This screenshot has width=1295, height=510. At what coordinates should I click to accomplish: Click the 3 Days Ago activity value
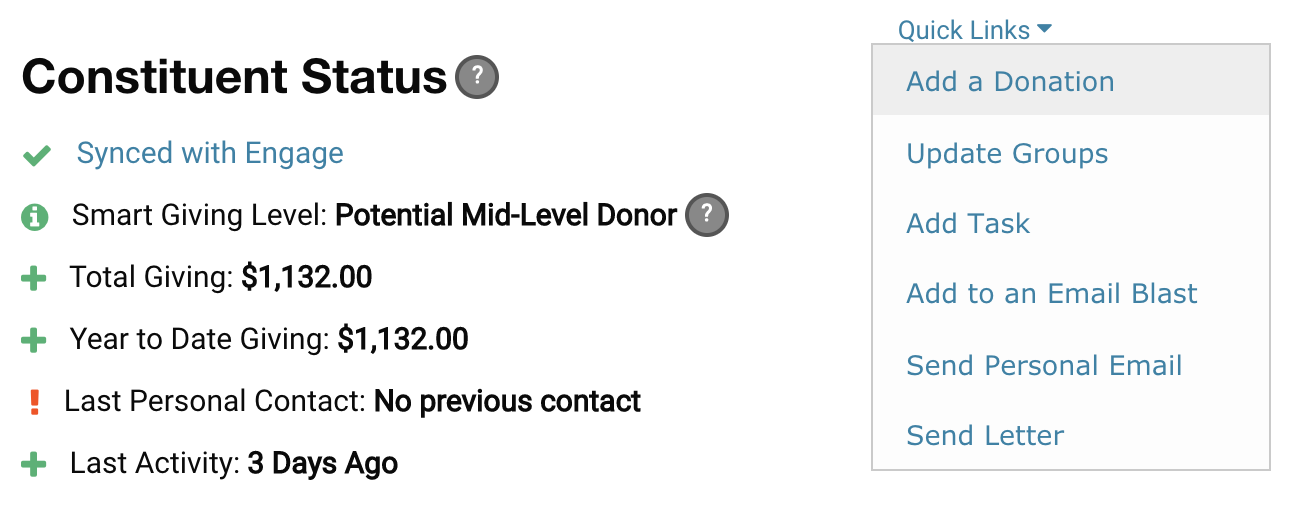(x=323, y=464)
